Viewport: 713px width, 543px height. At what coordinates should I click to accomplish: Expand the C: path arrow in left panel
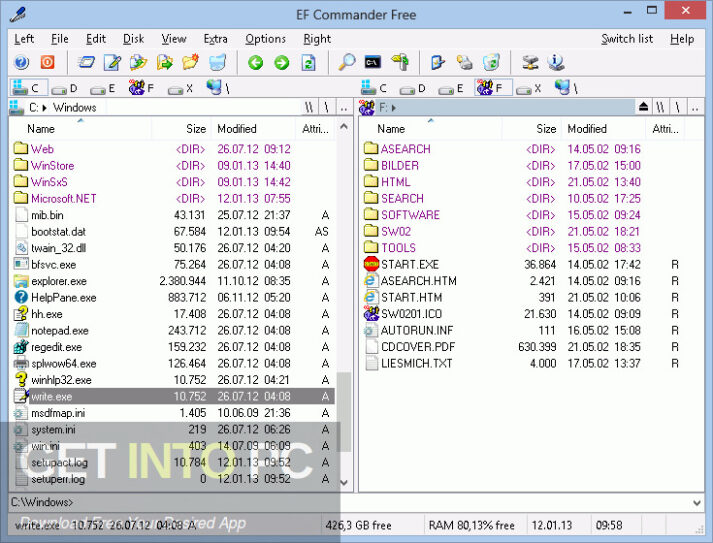45,108
